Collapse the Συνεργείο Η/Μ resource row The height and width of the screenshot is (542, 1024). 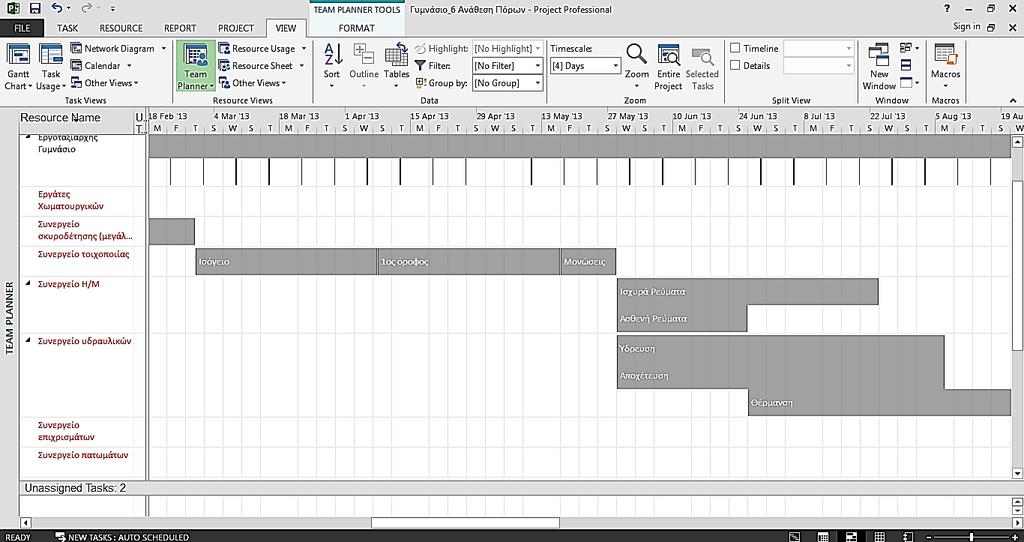[28, 284]
